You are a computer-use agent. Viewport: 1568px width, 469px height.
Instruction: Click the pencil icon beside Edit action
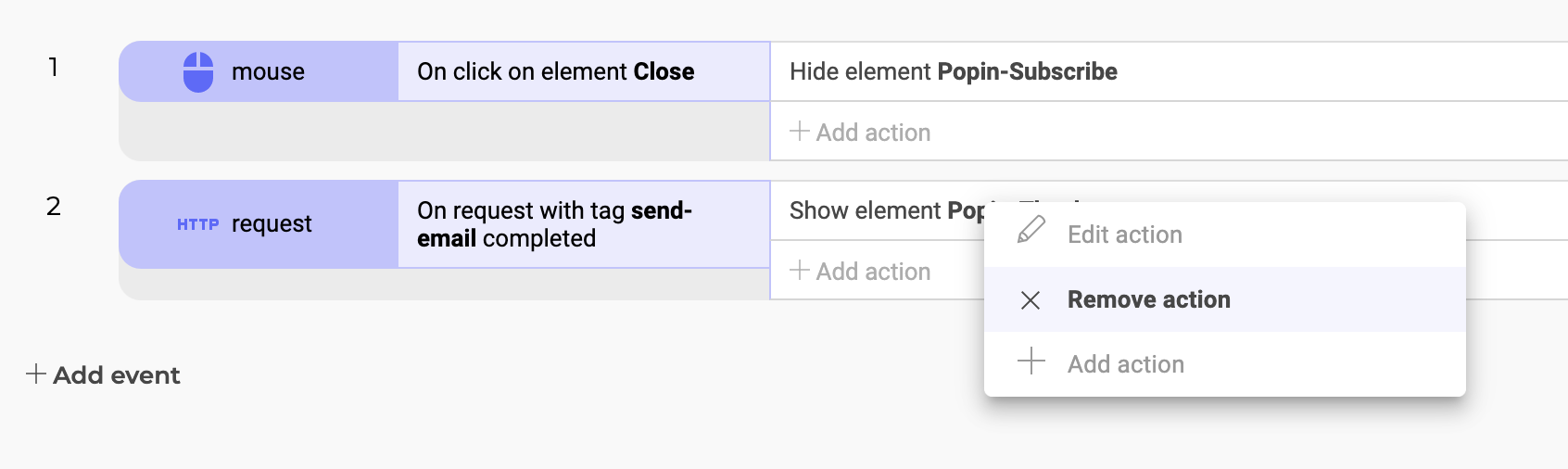(1031, 230)
